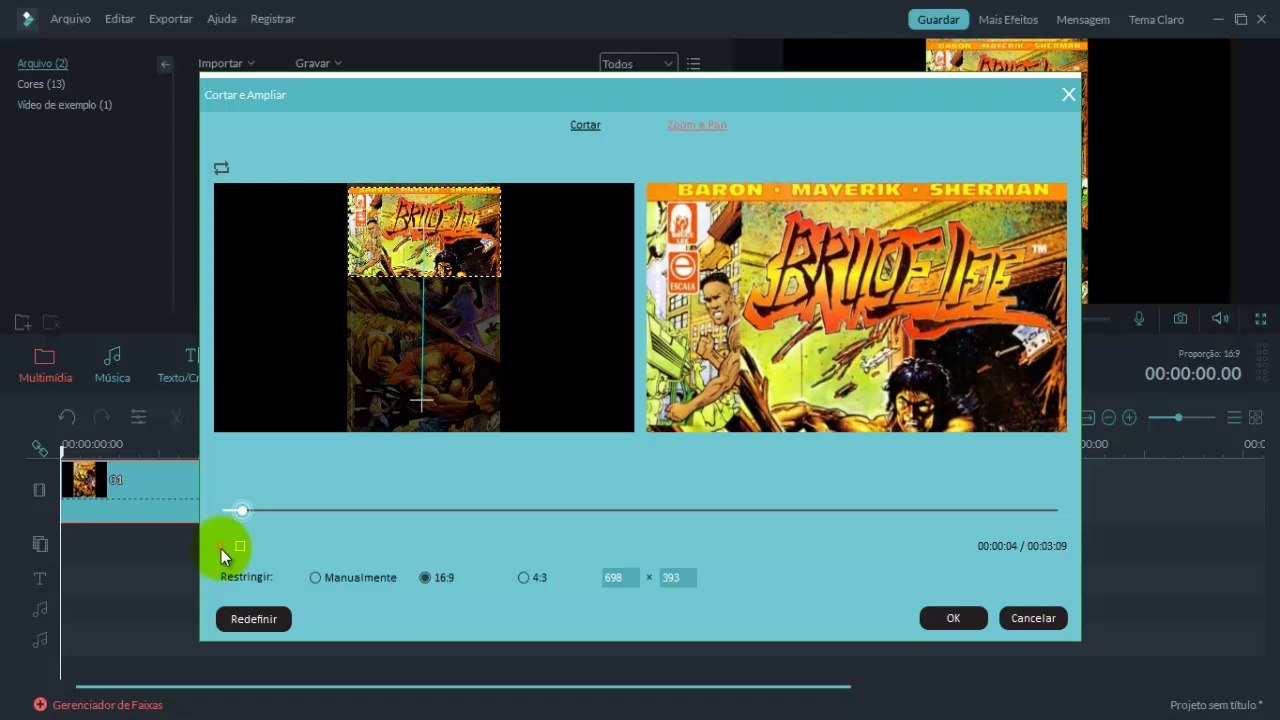This screenshot has width=1280, height=720.
Task: Click the Guardar button
Action: tap(939, 19)
